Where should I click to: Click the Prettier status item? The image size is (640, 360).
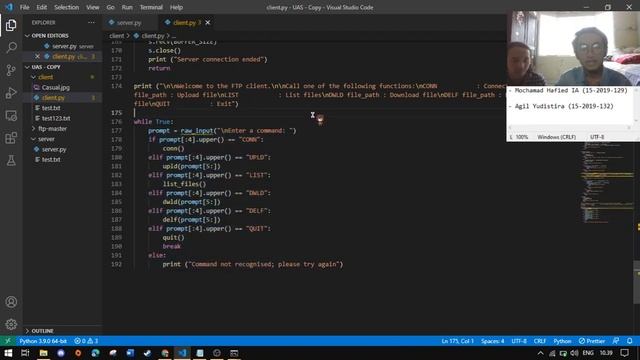pos(592,341)
